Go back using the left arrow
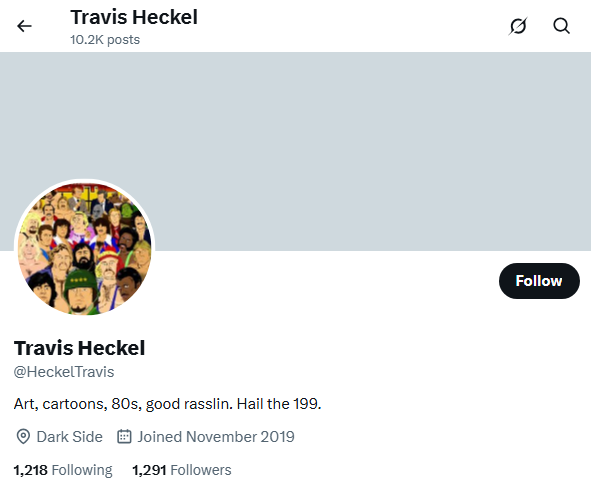 (x=24, y=26)
